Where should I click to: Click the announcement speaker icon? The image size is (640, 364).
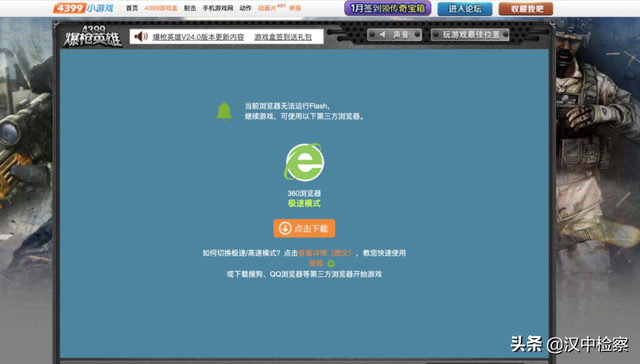(141, 37)
